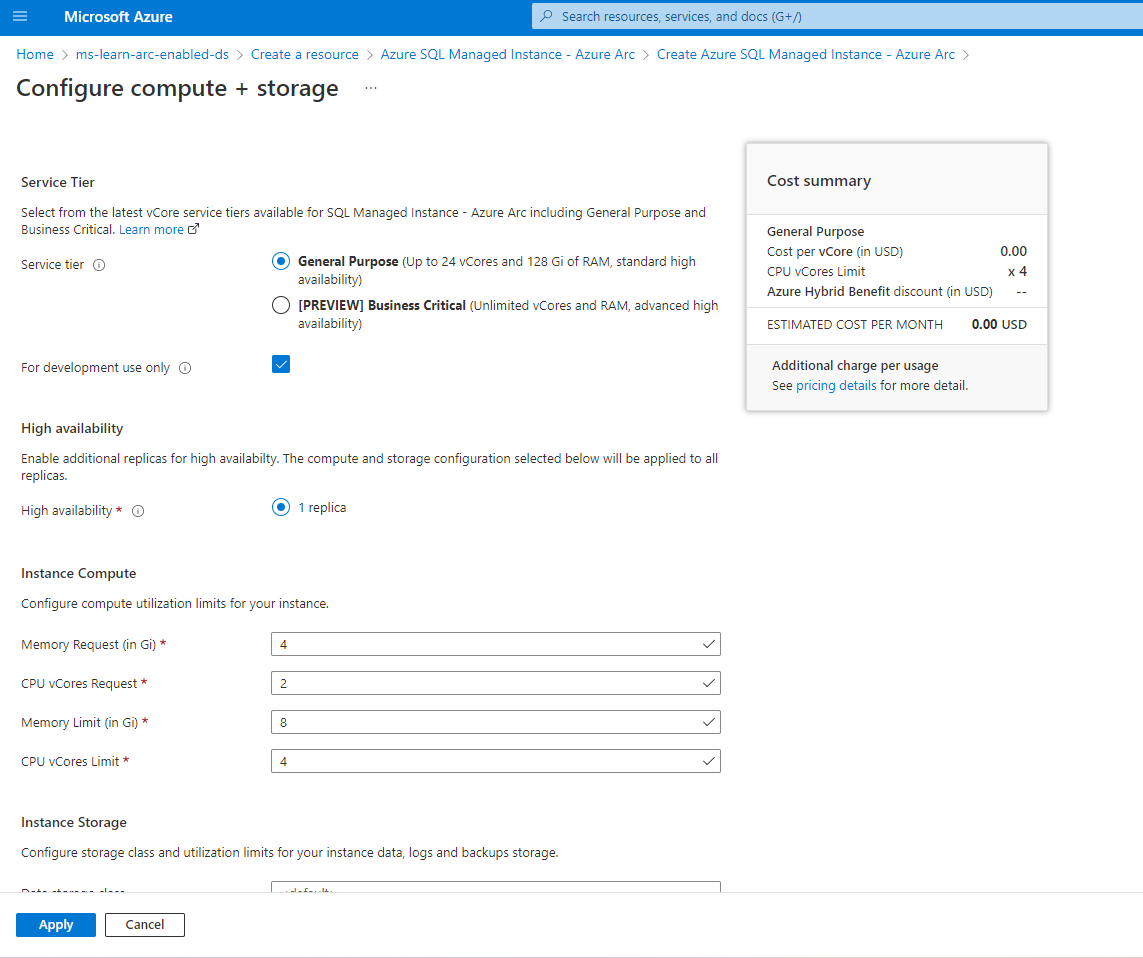The height and width of the screenshot is (958, 1143).
Task: Click the search magnifier icon
Action: (546, 16)
